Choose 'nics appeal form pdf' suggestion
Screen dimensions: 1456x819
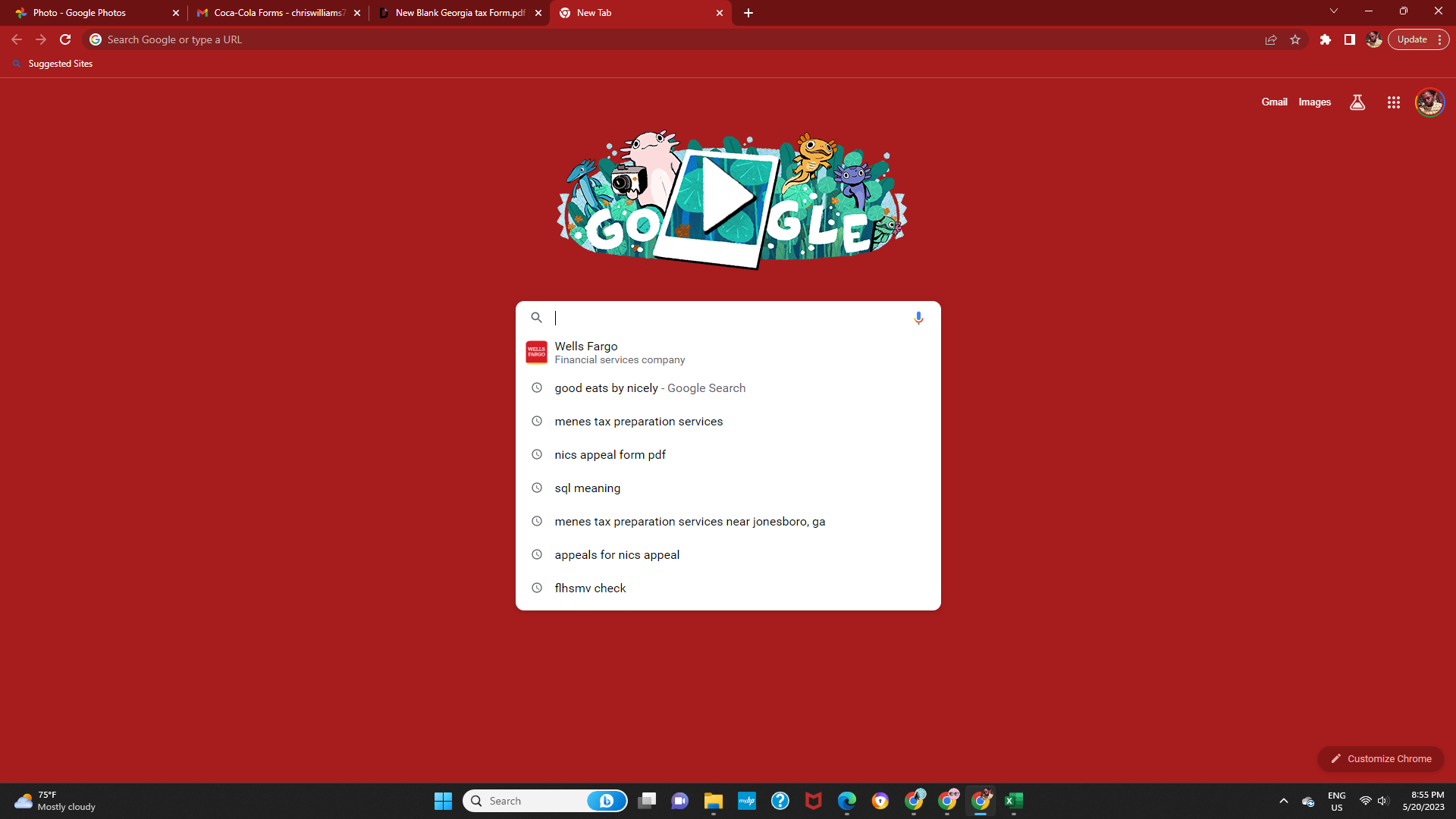pos(728,455)
